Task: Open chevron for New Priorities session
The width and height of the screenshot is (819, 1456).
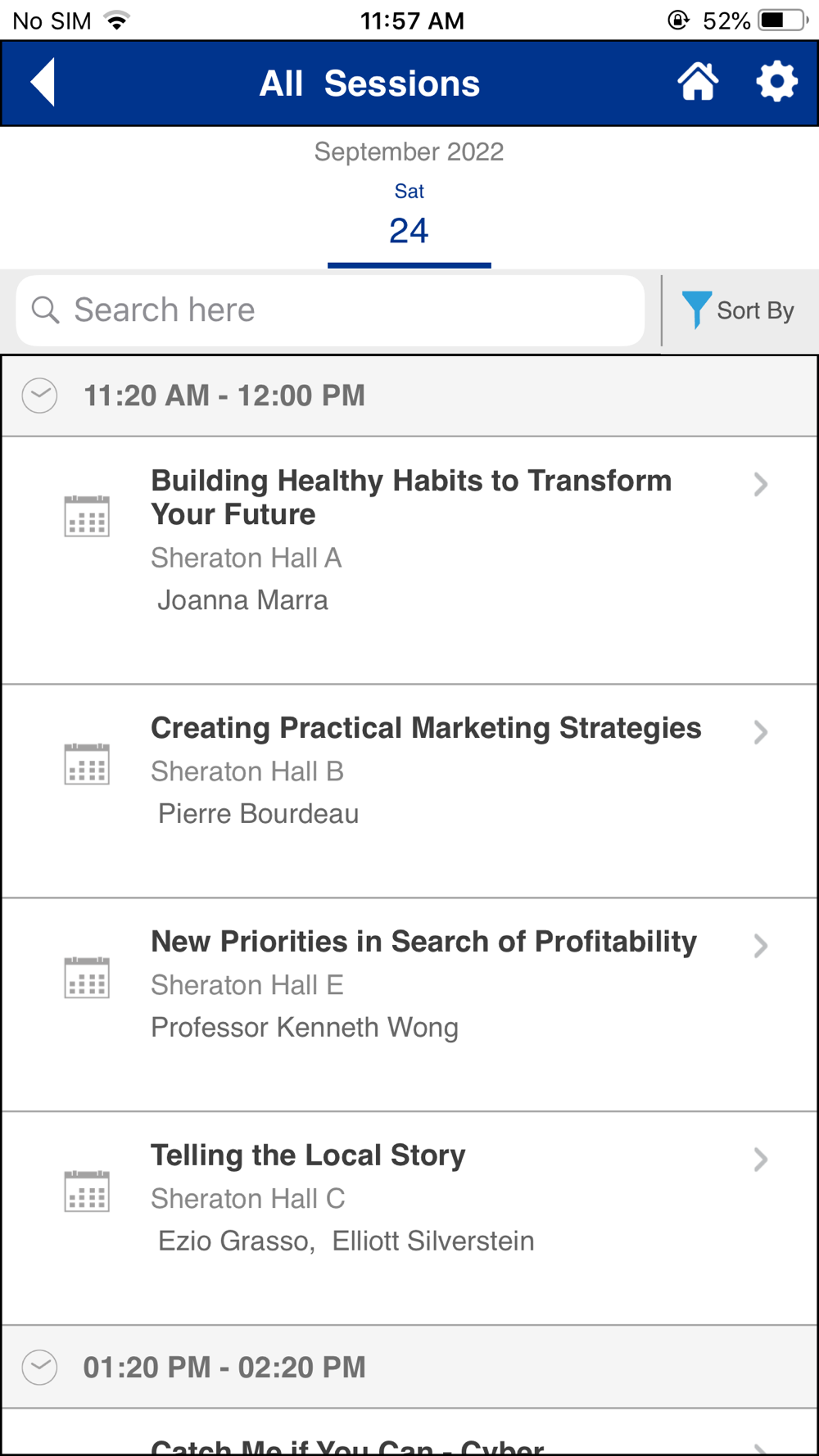Action: (761, 945)
